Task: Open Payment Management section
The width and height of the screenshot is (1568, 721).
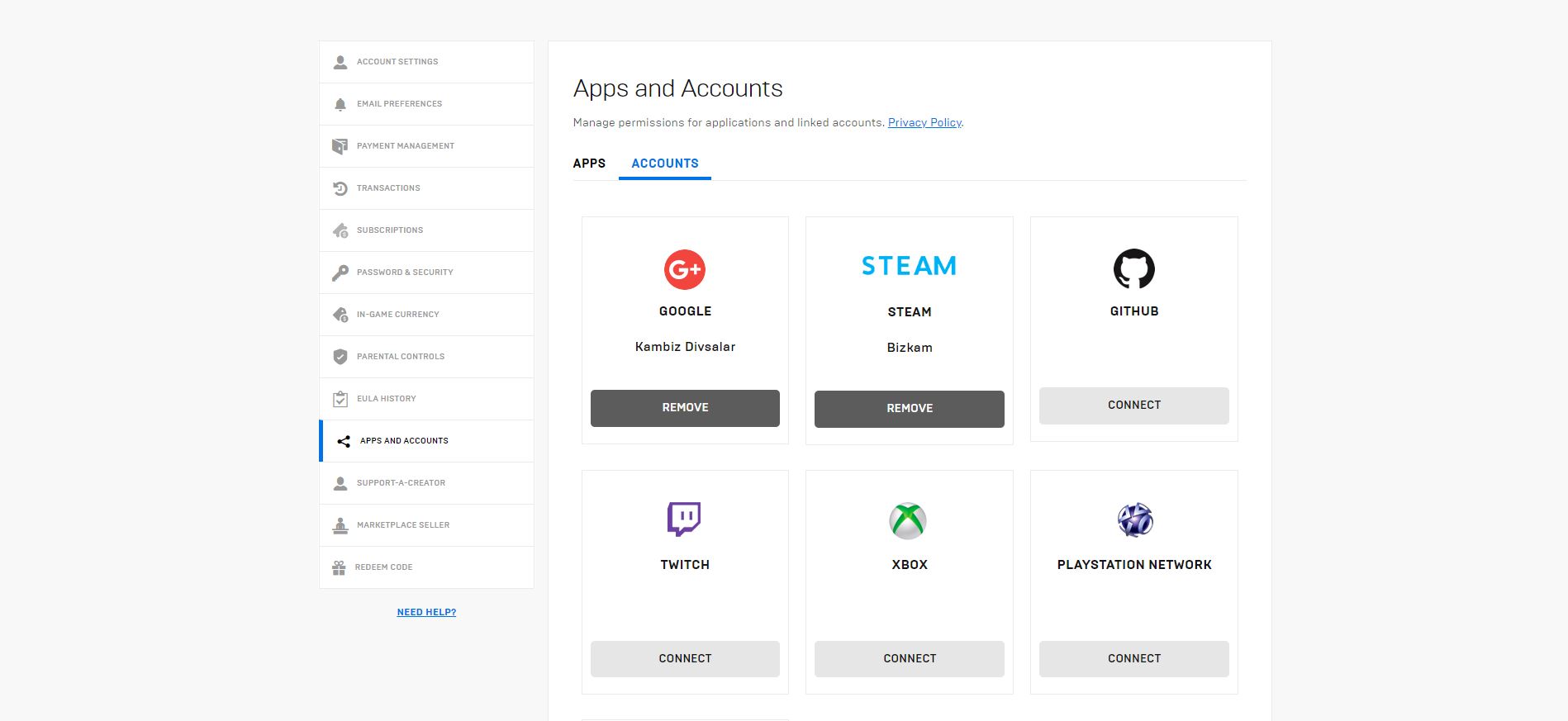Action: click(x=426, y=146)
